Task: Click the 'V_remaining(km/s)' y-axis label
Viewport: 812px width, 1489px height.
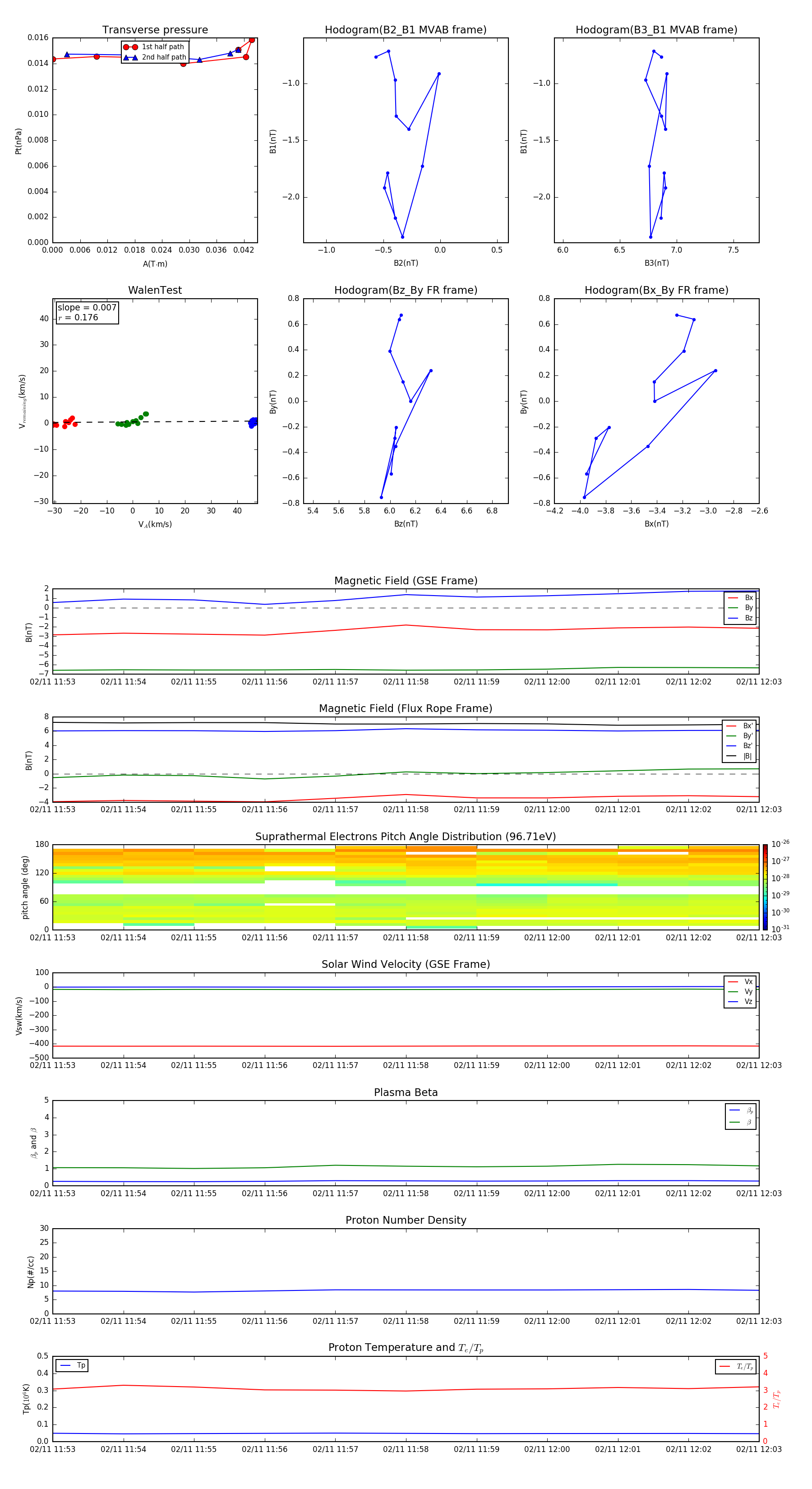Action: pos(22,401)
